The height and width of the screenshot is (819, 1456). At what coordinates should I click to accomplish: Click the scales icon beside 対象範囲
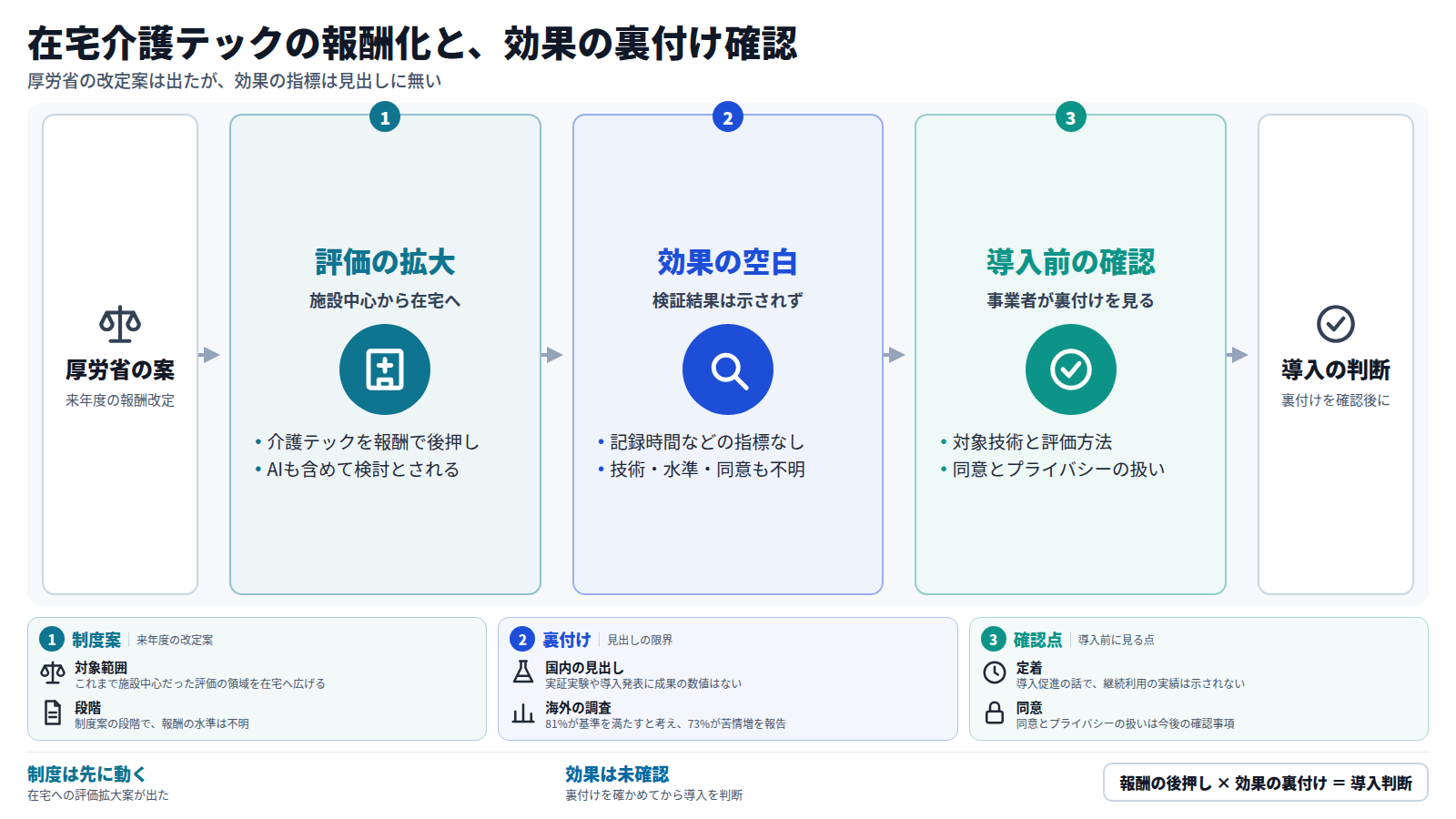(x=53, y=673)
